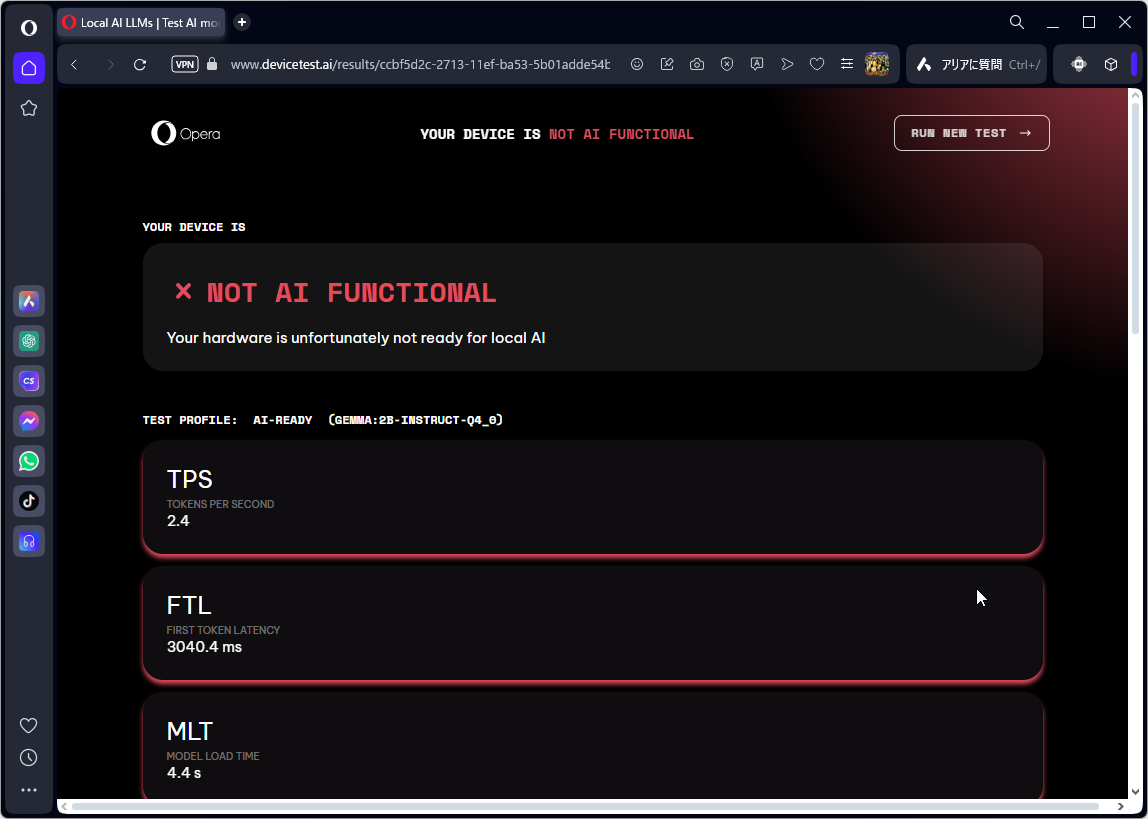This screenshot has width=1148, height=819.
Task: Go to the Speed Dial home icon
Action: (x=29, y=68)
